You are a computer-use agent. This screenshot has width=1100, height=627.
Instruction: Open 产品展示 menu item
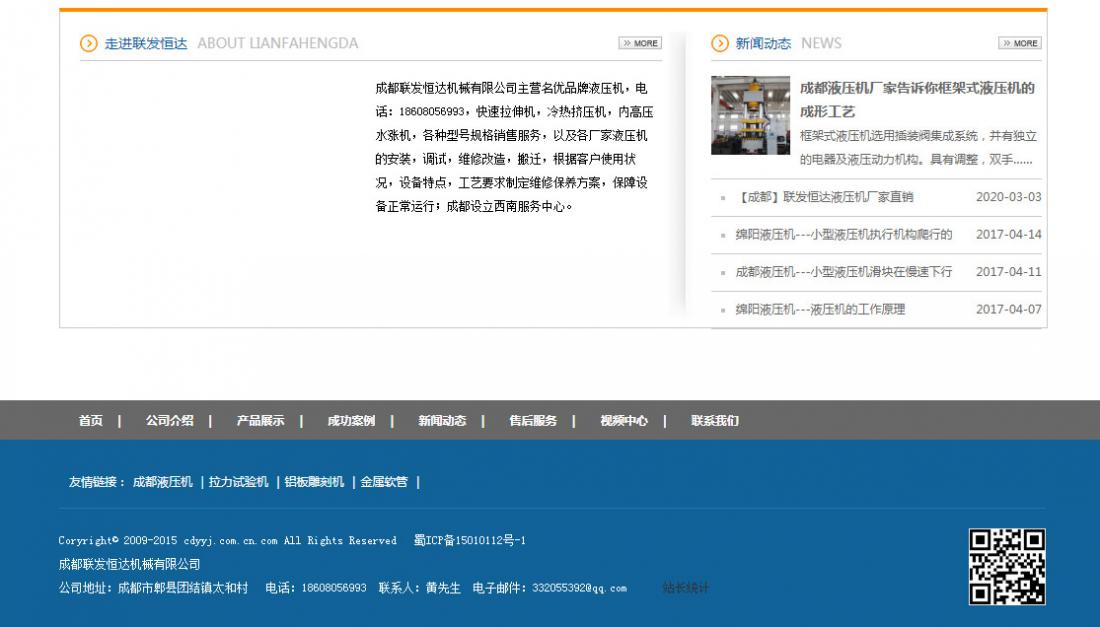pyautogui.click(x=261, y=421)
